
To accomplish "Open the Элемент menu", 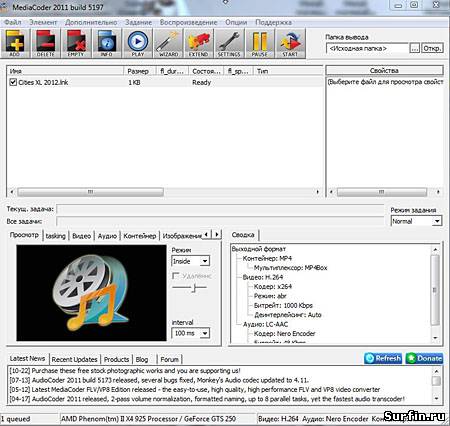I will coord(43,22).
